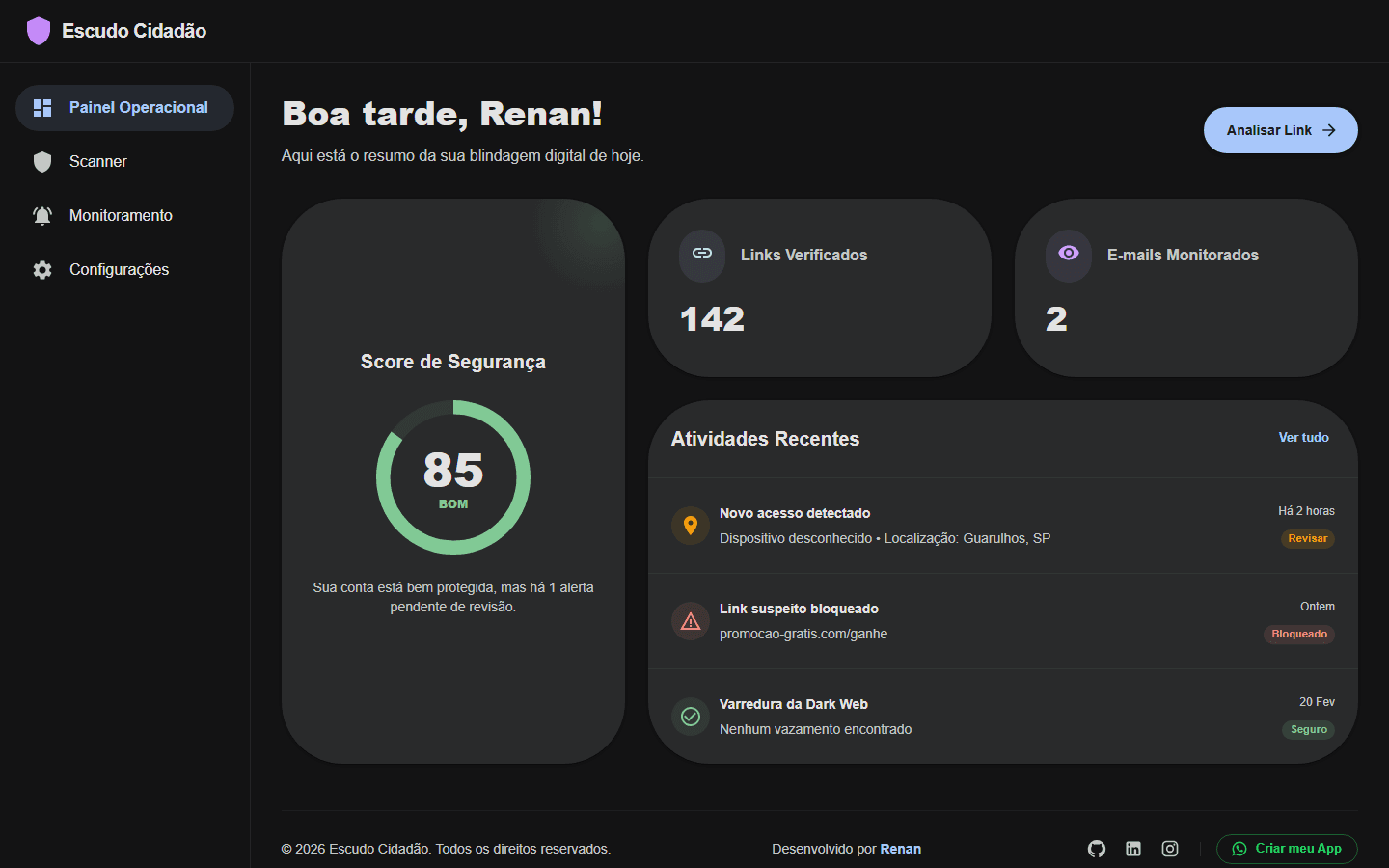Open the GitHub profile icon in footer
1389x868 pixels.
[1097, 849]
